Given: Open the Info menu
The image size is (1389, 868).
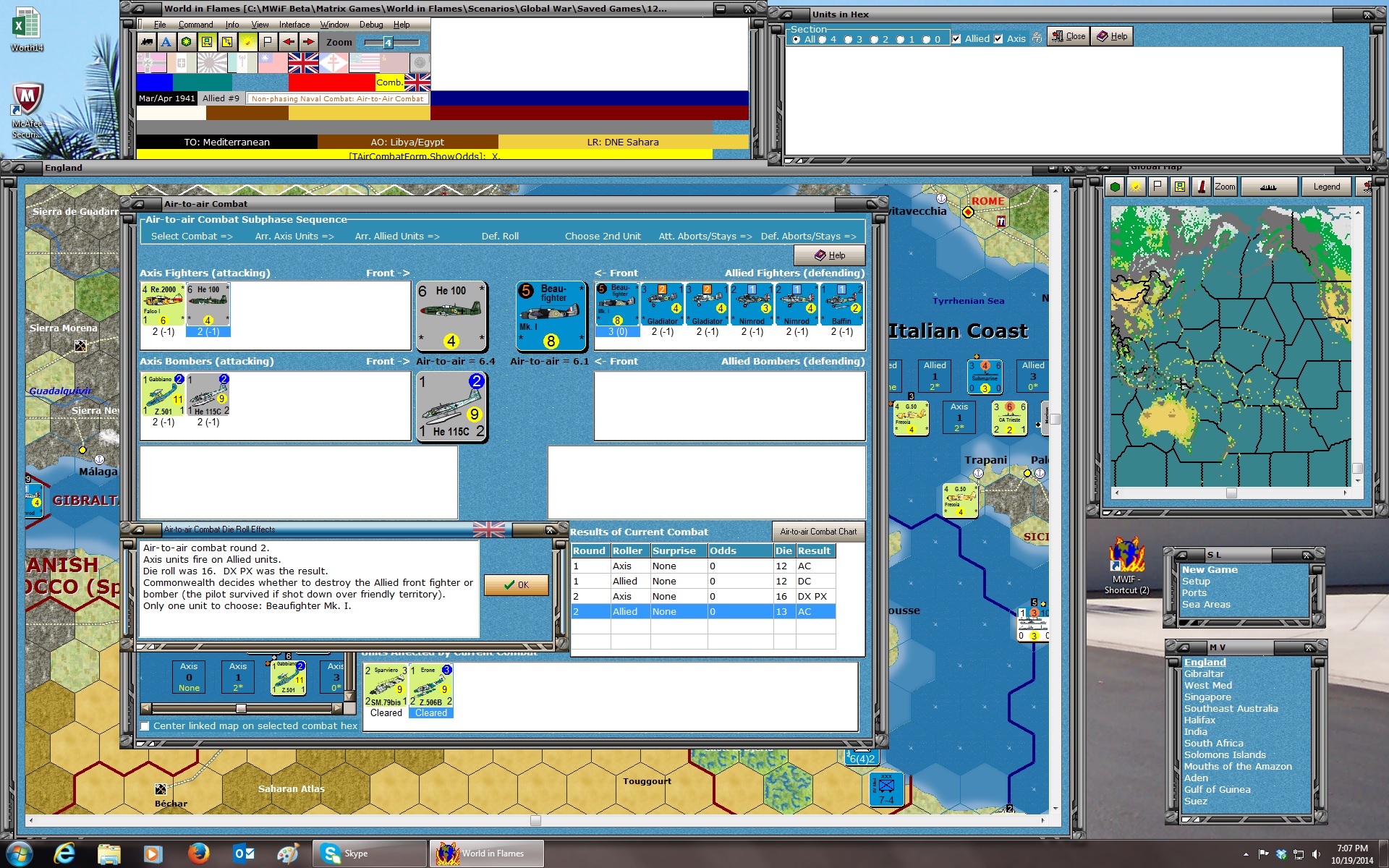Looking at the screenshot, I should (232, 25).
